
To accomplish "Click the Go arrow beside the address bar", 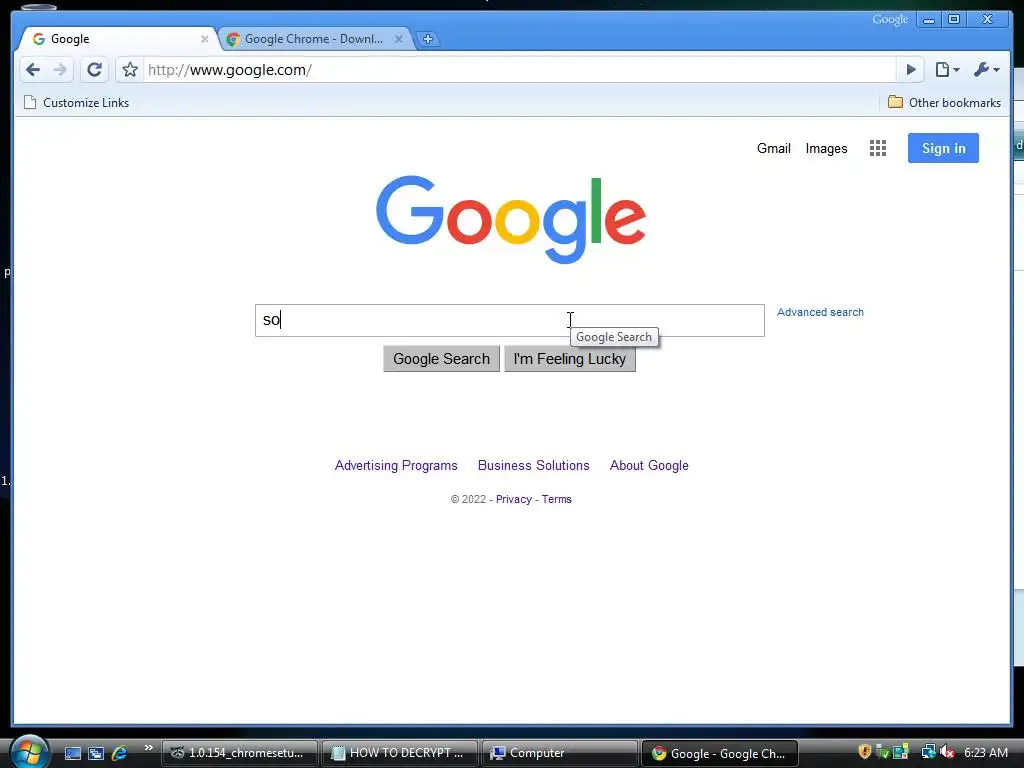I will (x=910, y=69).
